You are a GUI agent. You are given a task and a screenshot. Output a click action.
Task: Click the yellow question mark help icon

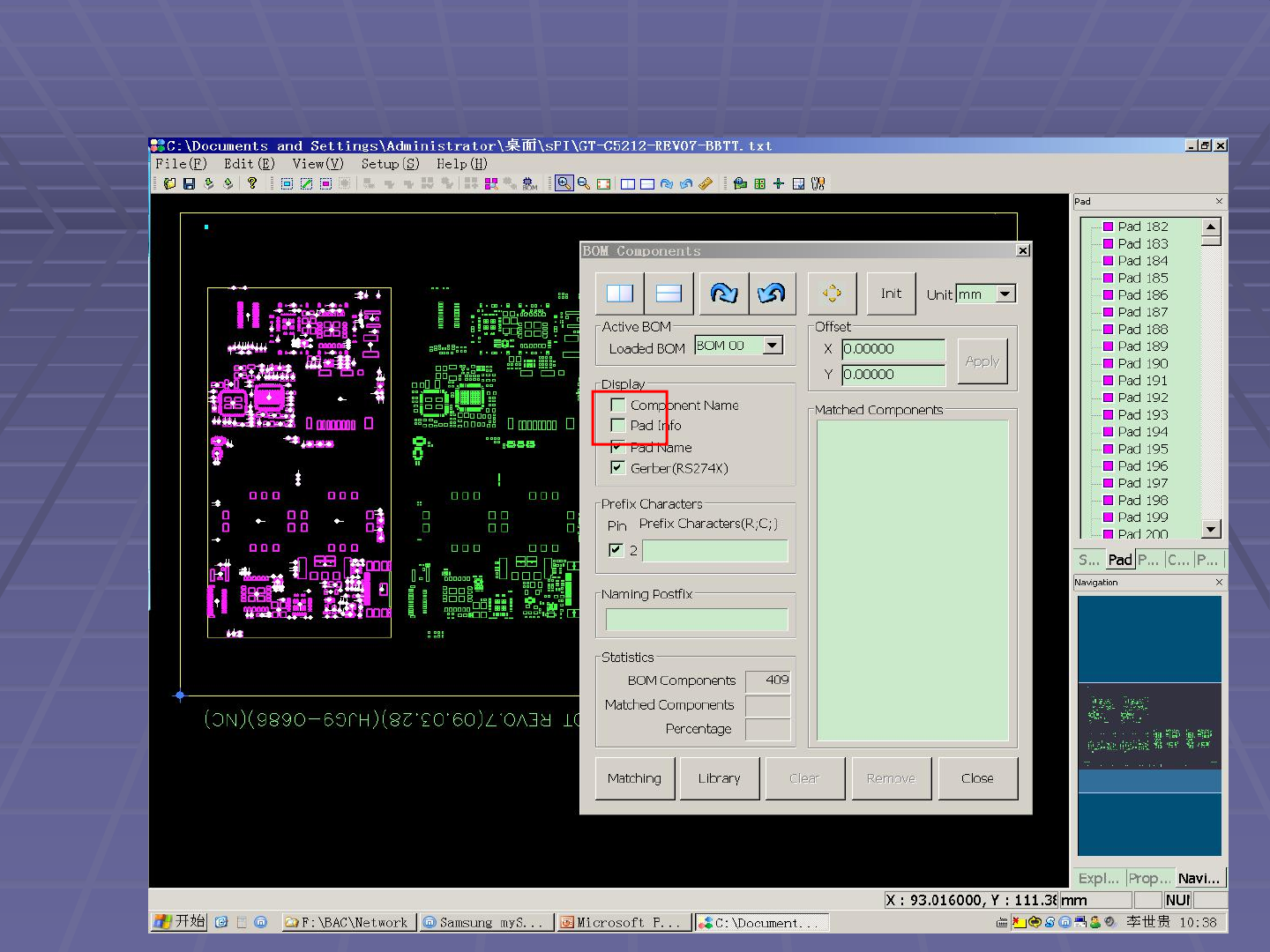click(x=252, y=183)
